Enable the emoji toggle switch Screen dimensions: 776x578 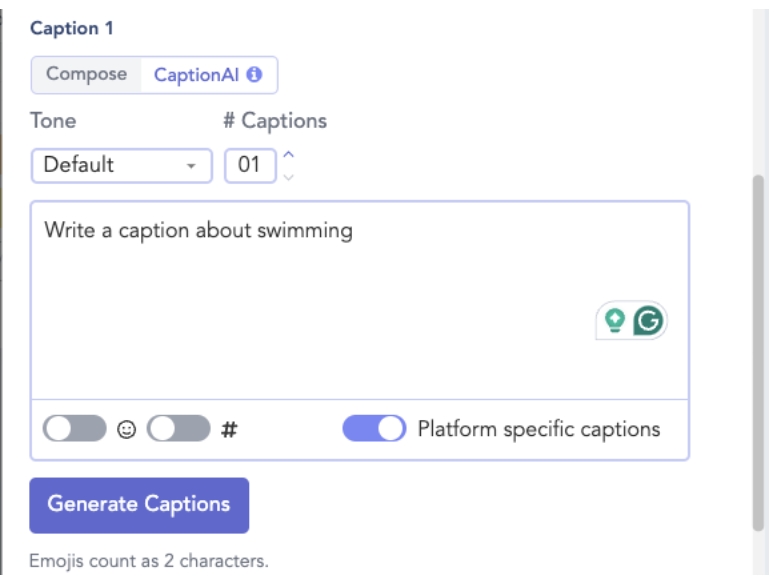point(74,429)
